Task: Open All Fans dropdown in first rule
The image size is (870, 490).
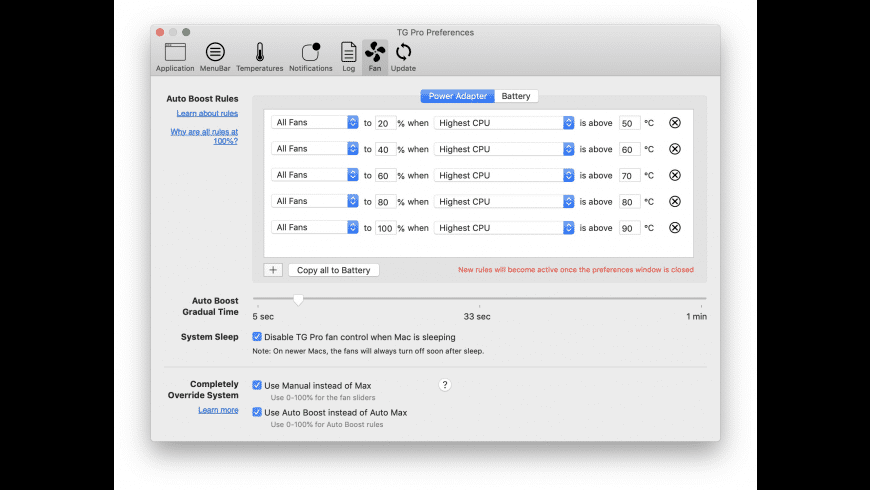Action: point(315,123)
